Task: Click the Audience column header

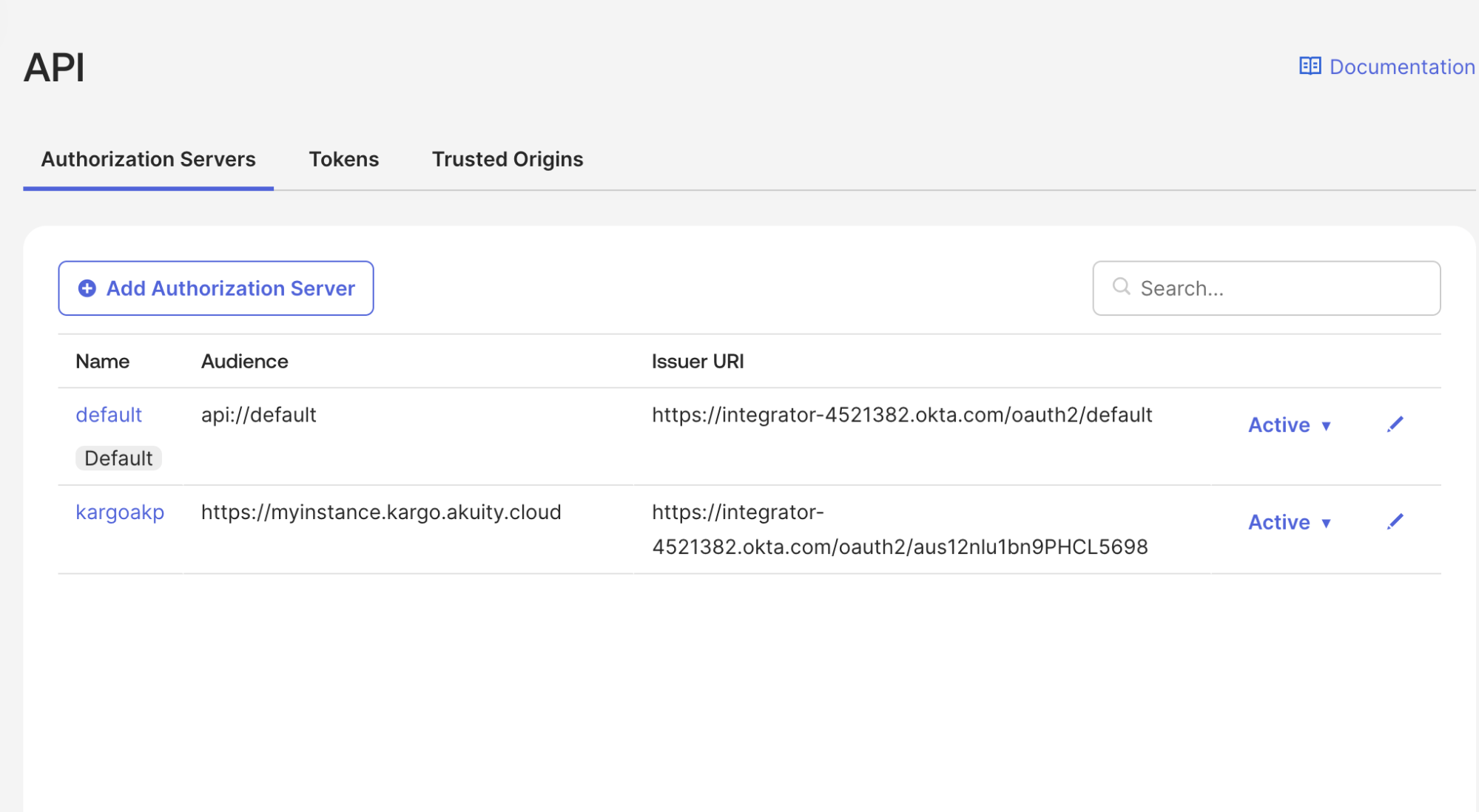Action: point(245,362)
